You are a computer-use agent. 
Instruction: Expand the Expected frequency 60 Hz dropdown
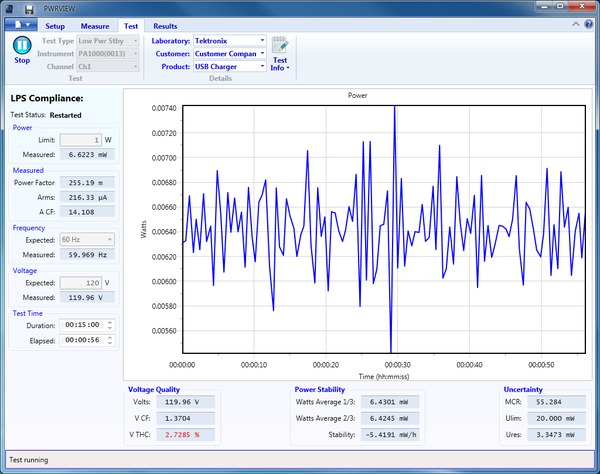(110, 240)
